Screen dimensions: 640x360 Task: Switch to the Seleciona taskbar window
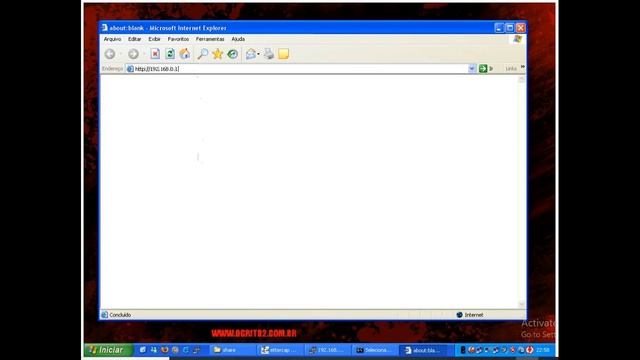coord(376,350)
